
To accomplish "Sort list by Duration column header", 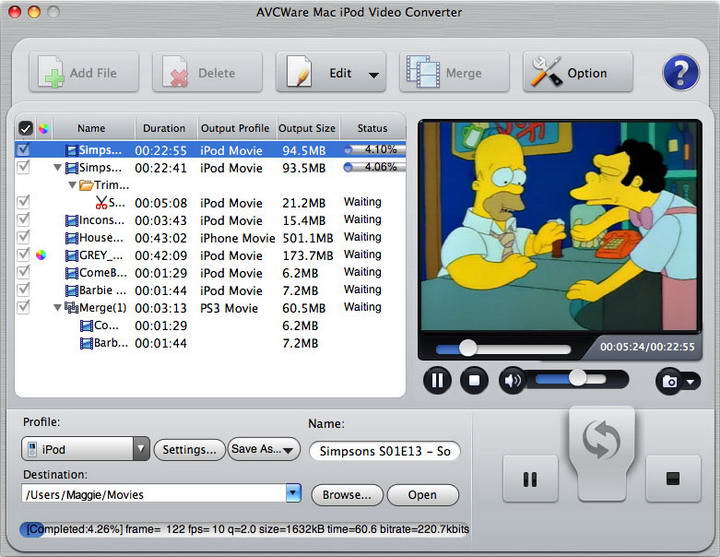I will (164, 128).
